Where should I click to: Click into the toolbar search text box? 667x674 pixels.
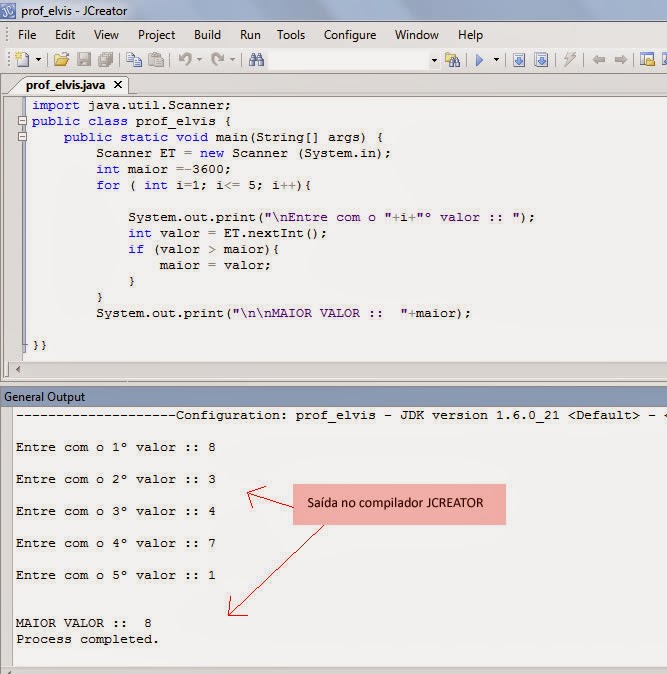(348, 60)
